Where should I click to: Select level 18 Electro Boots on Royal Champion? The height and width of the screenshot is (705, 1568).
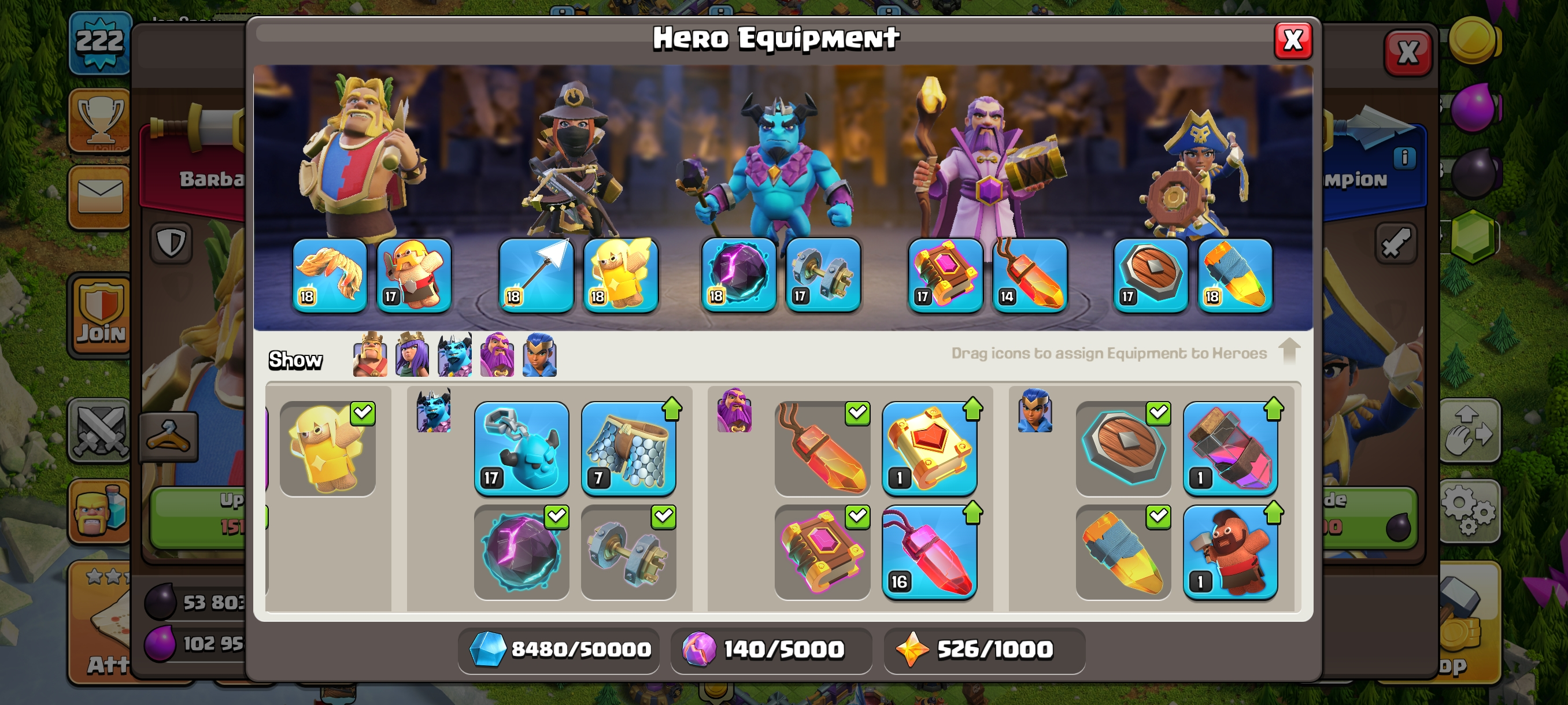[x=1235, y=275]
